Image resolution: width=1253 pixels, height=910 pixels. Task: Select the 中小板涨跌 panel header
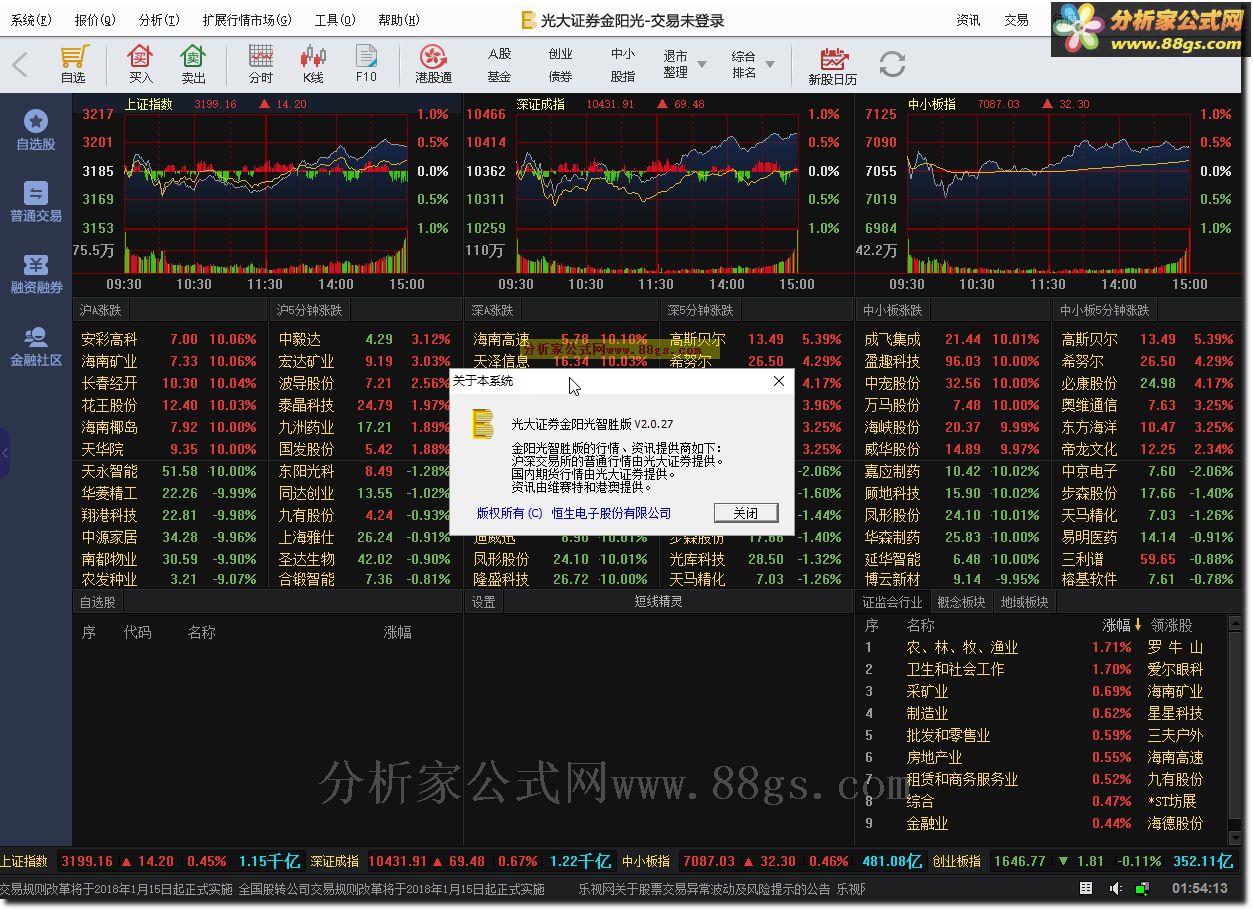click(x=893, y=310)
